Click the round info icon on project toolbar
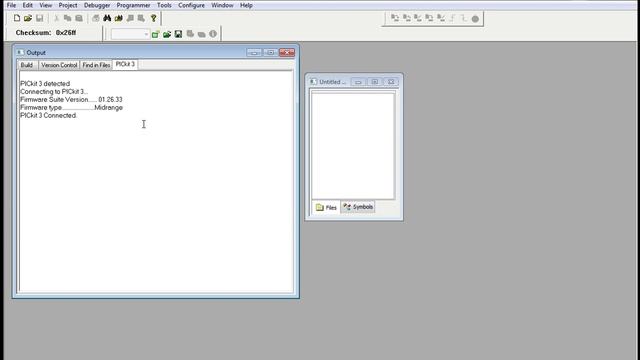Viewport: 640px width, 360px height. (213, 34)
